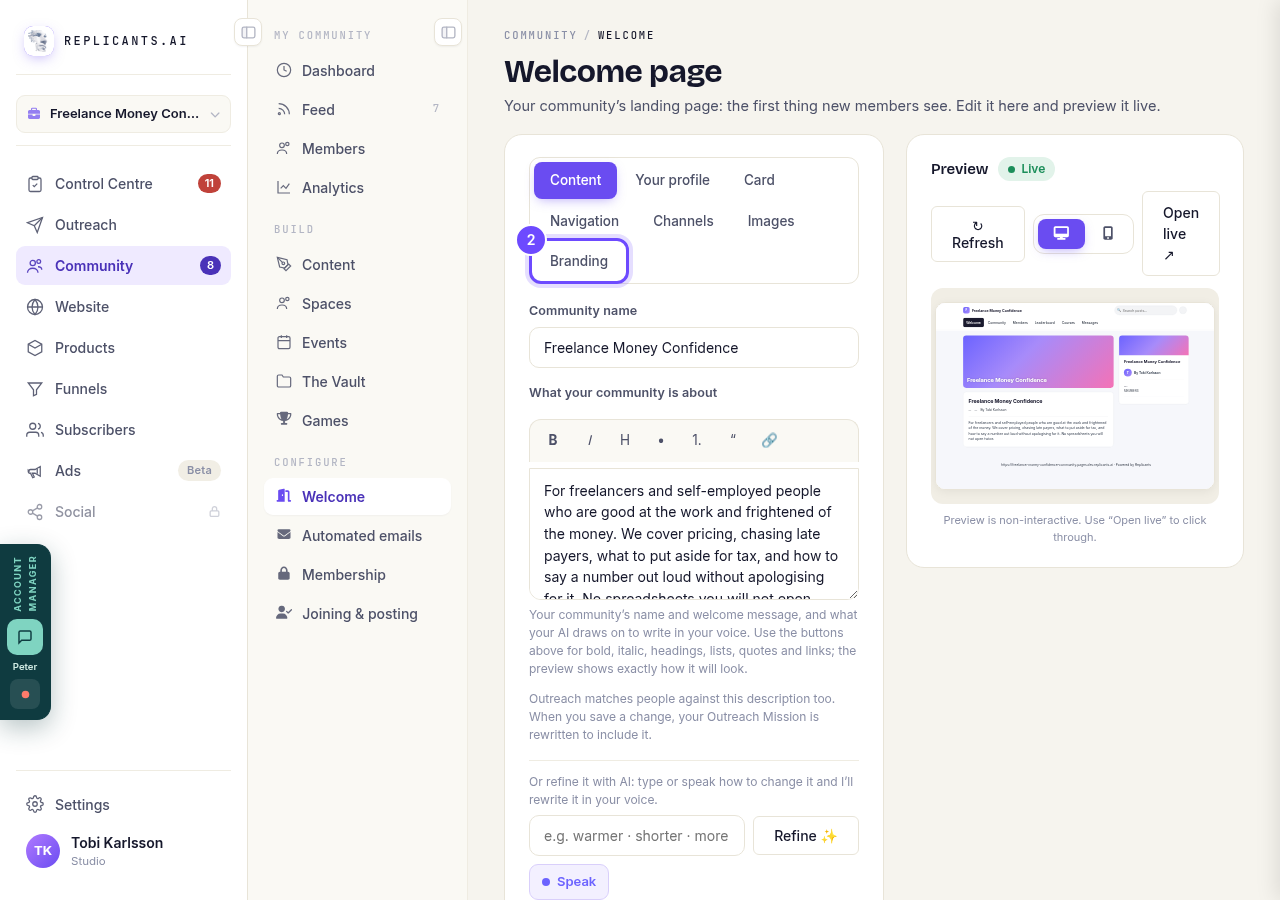Insert a quote block via toolbar
This screenshot has height=900, width=1280.
point(733,440)
